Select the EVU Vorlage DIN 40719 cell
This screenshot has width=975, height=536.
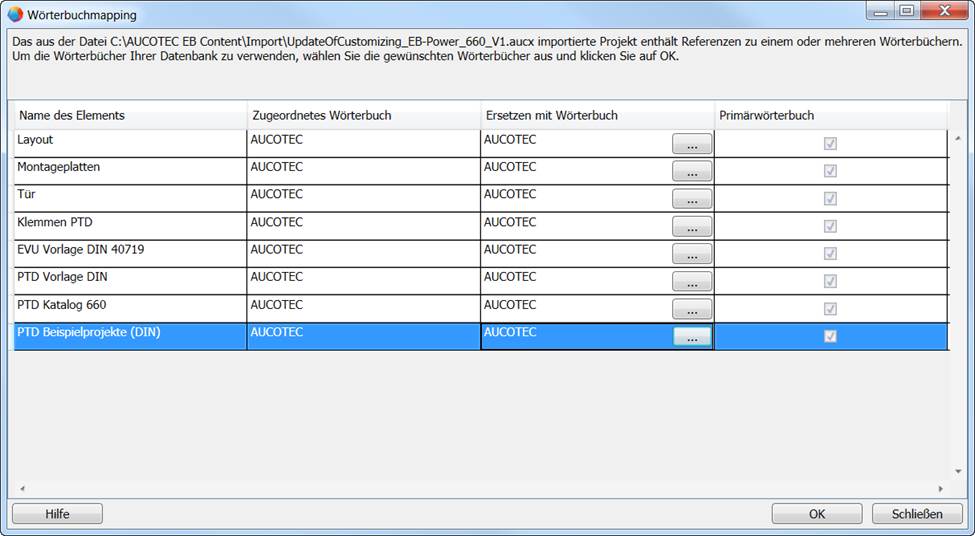(x=130, y=254)
